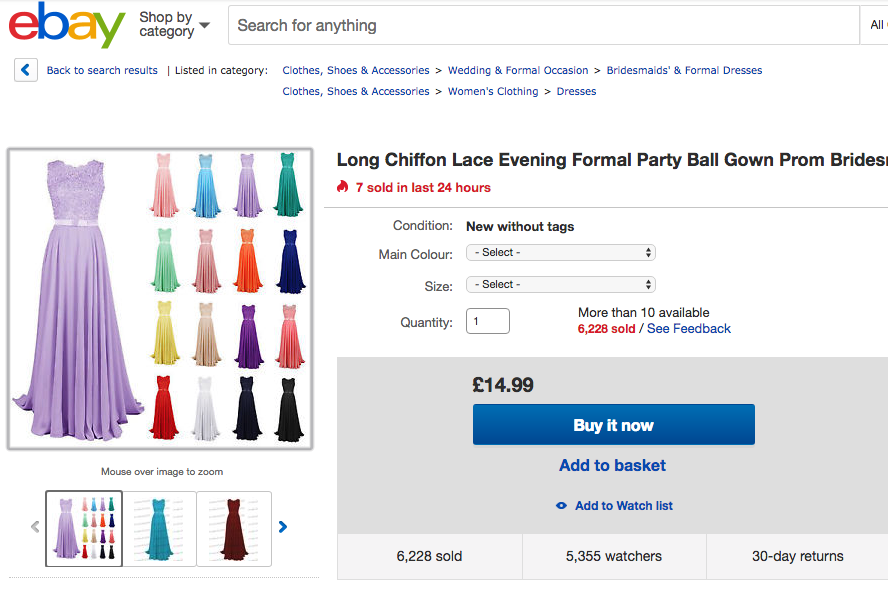Click the Buy it now button
The height and width of the screenshot is (589, 888).
[614, 425]
